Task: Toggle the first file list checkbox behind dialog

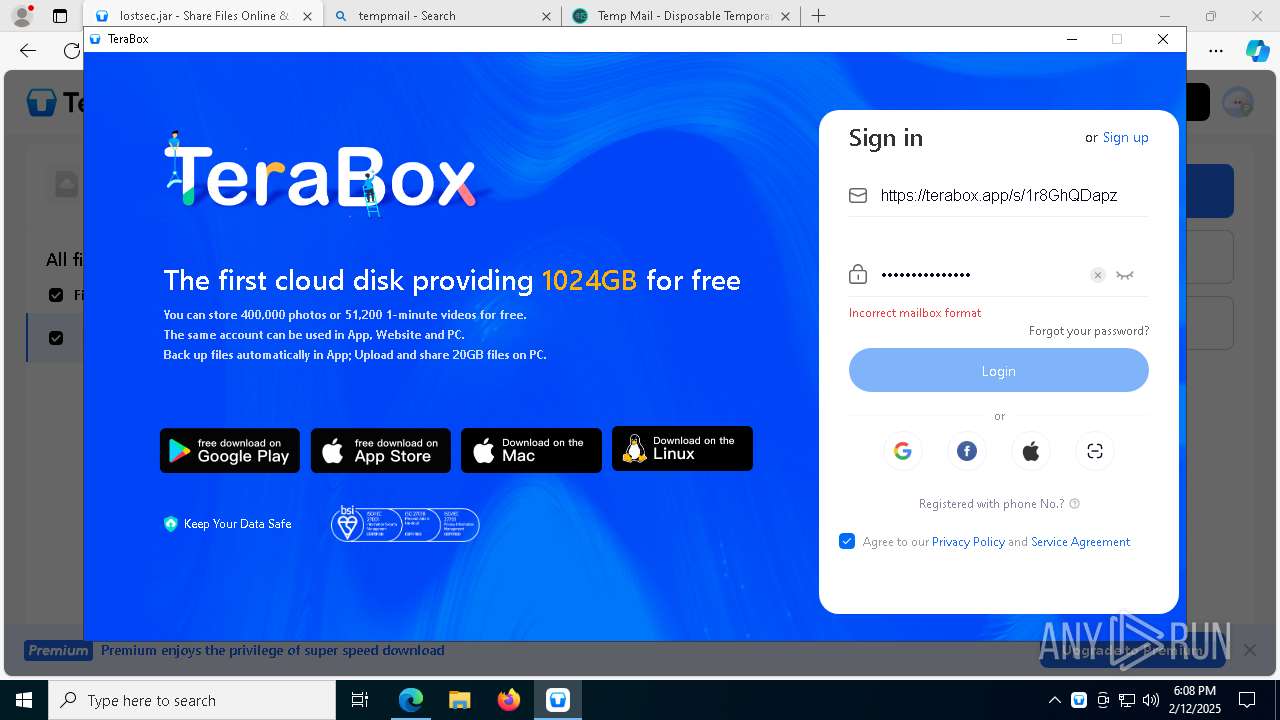Action: click(56, 295)
